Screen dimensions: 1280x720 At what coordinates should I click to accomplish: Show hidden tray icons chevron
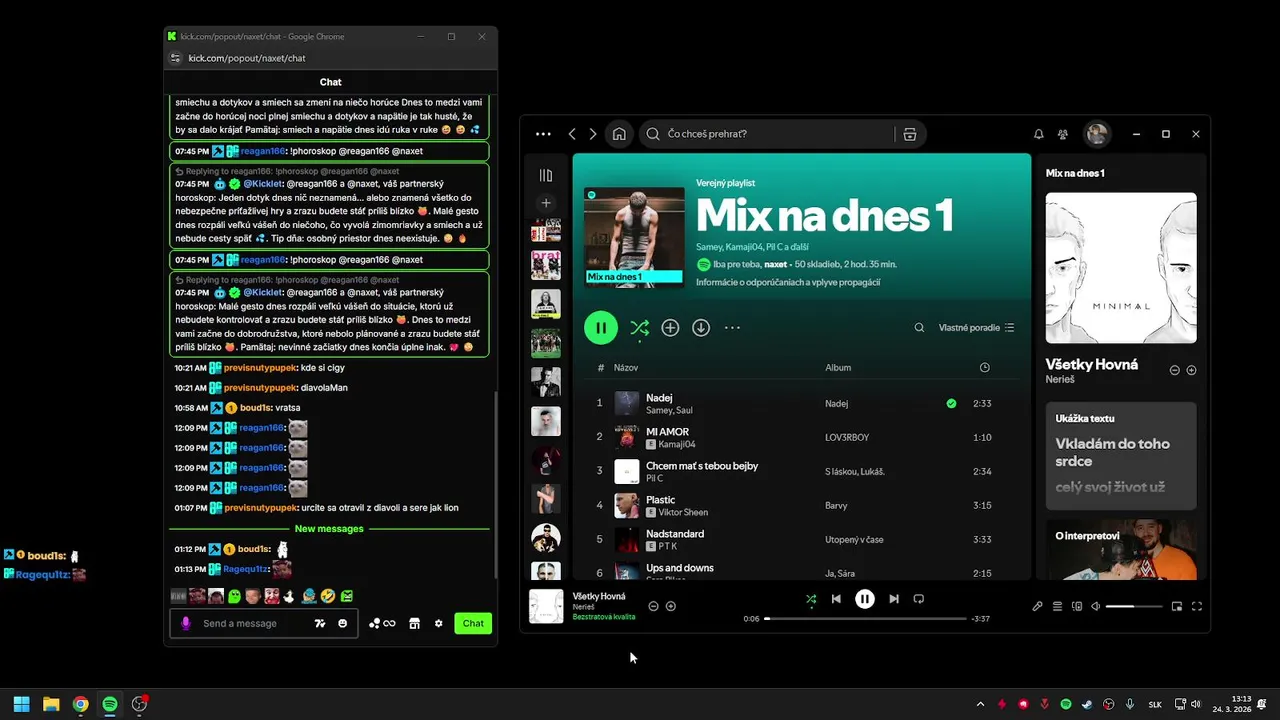click(x=980, y=704)
